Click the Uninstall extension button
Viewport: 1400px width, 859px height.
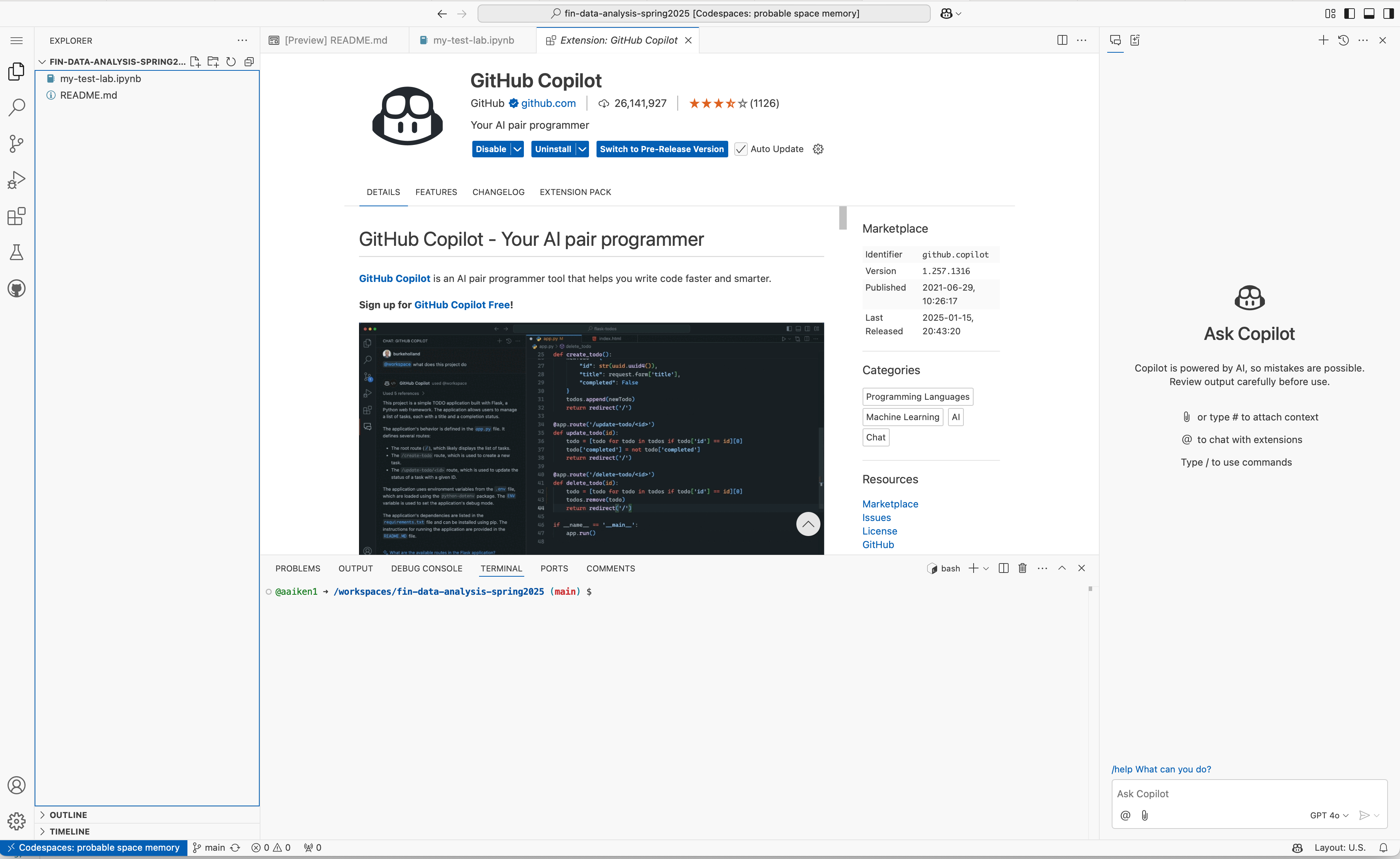553,149
